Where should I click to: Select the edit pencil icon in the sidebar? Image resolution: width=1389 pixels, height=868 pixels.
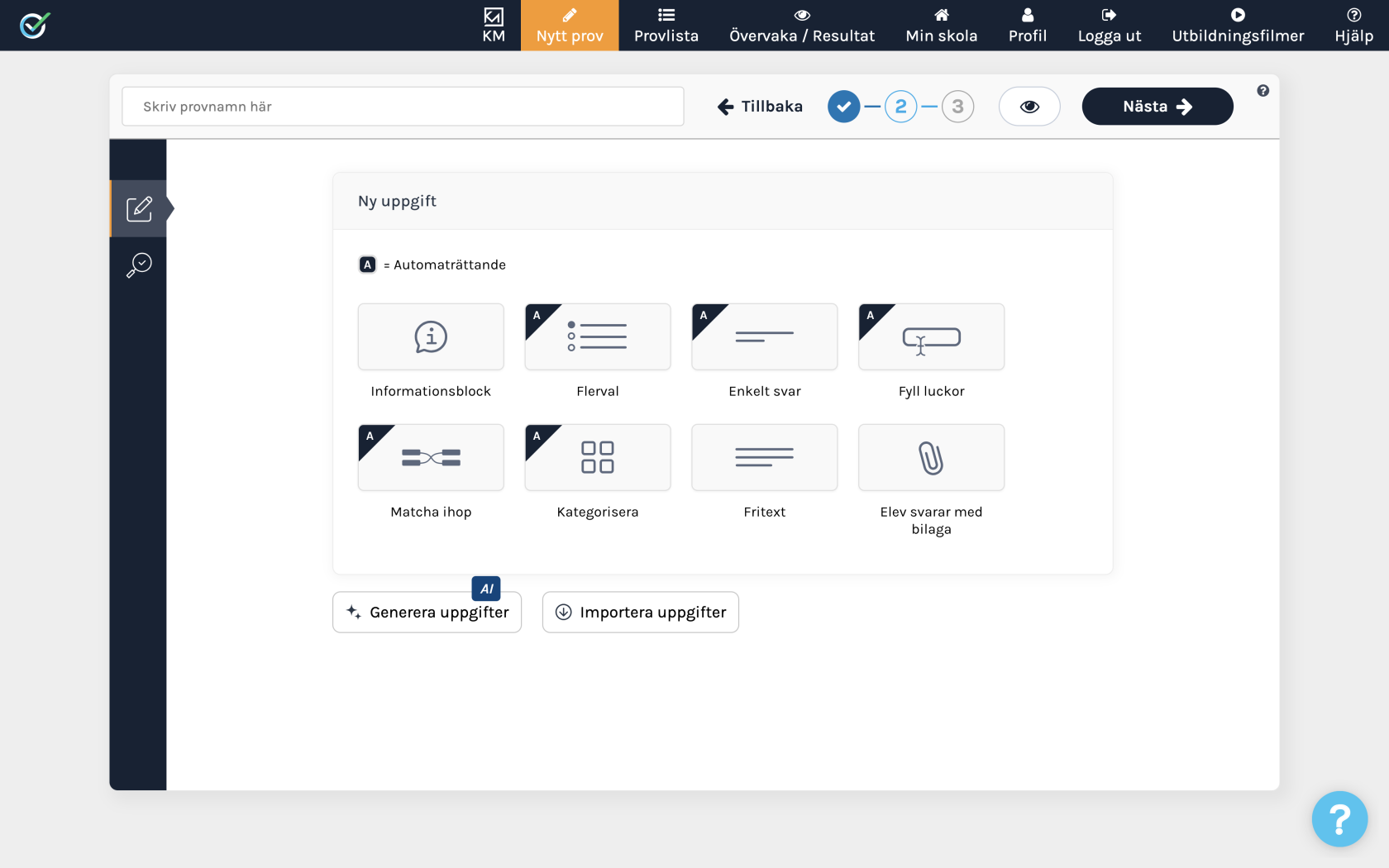pos(139,208)
